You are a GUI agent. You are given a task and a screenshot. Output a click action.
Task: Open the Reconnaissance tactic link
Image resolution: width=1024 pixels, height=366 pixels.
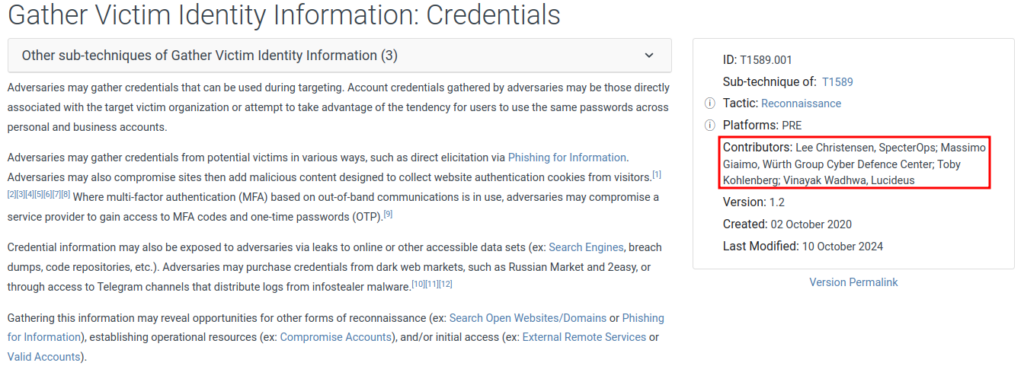(x=801, y=103)
